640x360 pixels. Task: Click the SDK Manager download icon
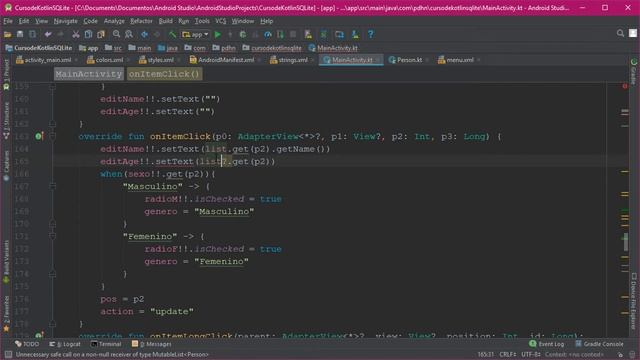[355, 35]
